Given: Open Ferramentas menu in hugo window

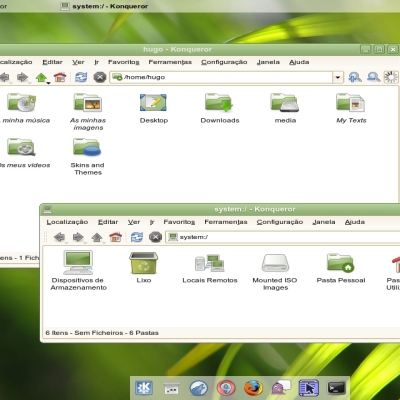Looking at the screenshot, I should point(170,62).
